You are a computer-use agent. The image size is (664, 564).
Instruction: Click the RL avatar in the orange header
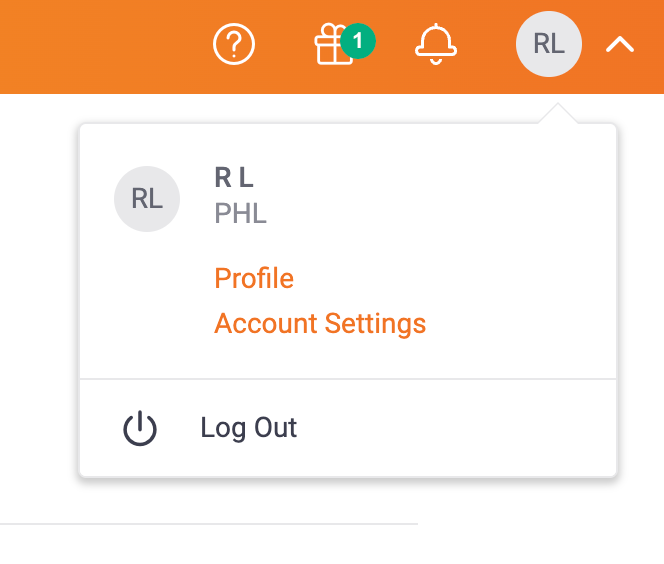(x=548, y=44)
